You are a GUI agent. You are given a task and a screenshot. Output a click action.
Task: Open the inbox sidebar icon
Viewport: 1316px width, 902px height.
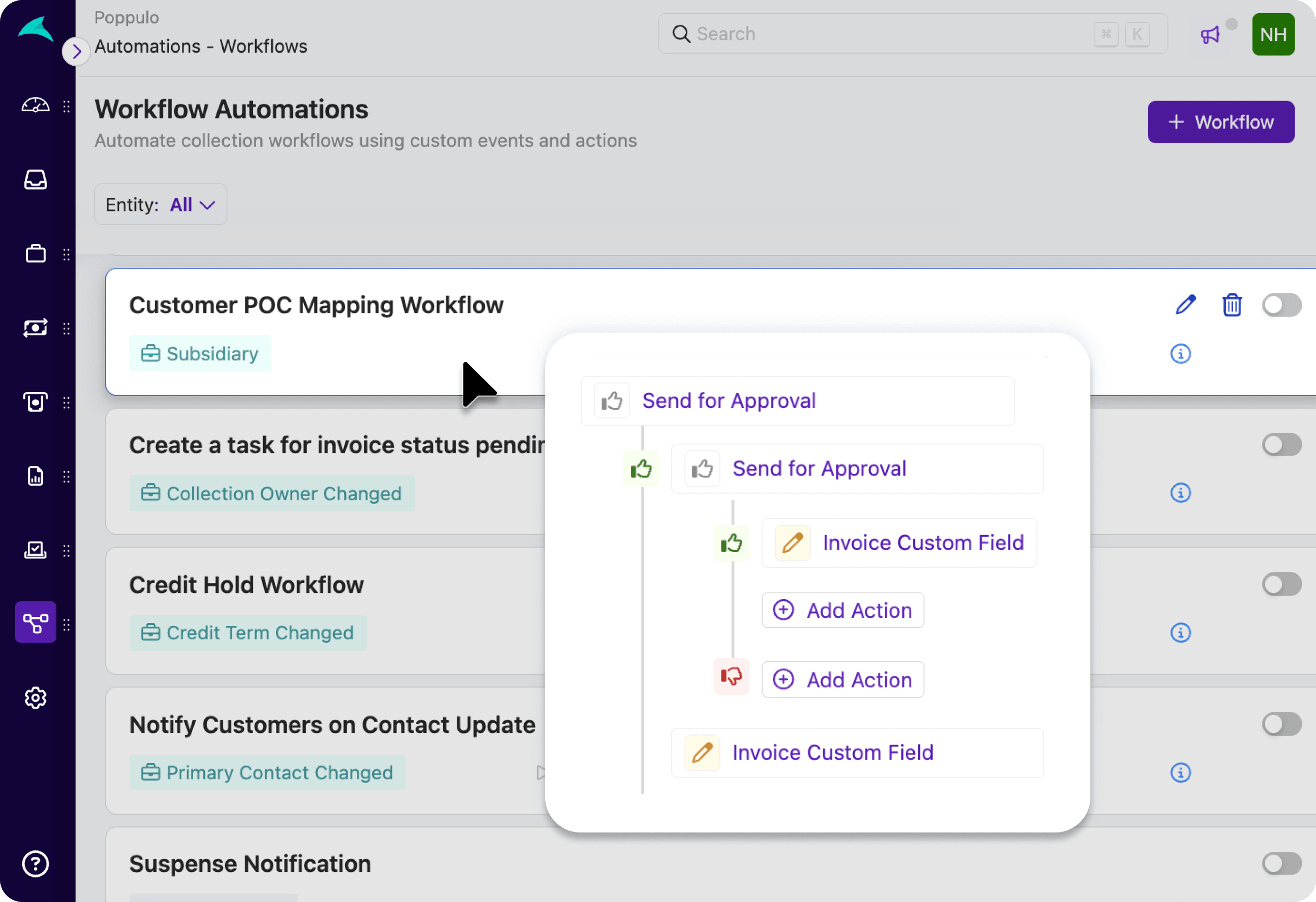(x=35, y=180)
